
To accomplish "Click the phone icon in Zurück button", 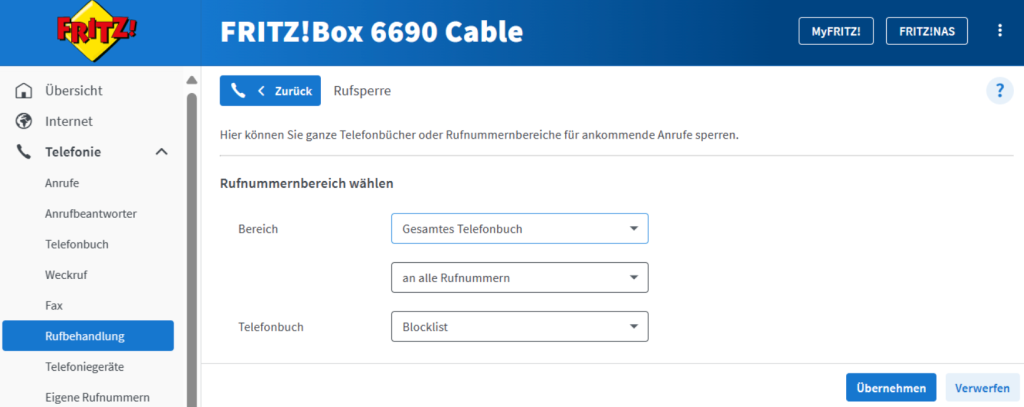I will tap(238, 91).
